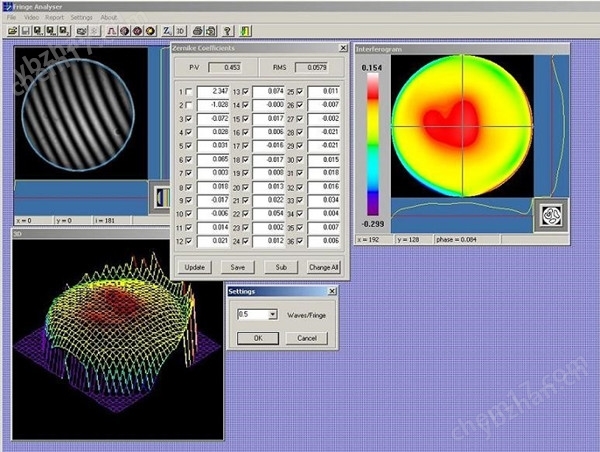Click the Update button in Zernike Coefficients
The height and width of the screenshot is (452, 600).
click(x=195, y=267)
